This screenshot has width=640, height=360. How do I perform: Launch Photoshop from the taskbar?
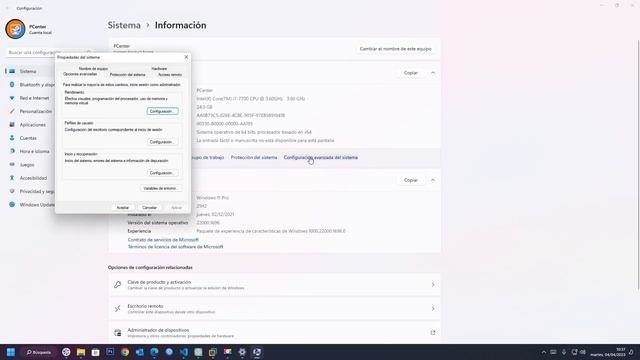110,352
